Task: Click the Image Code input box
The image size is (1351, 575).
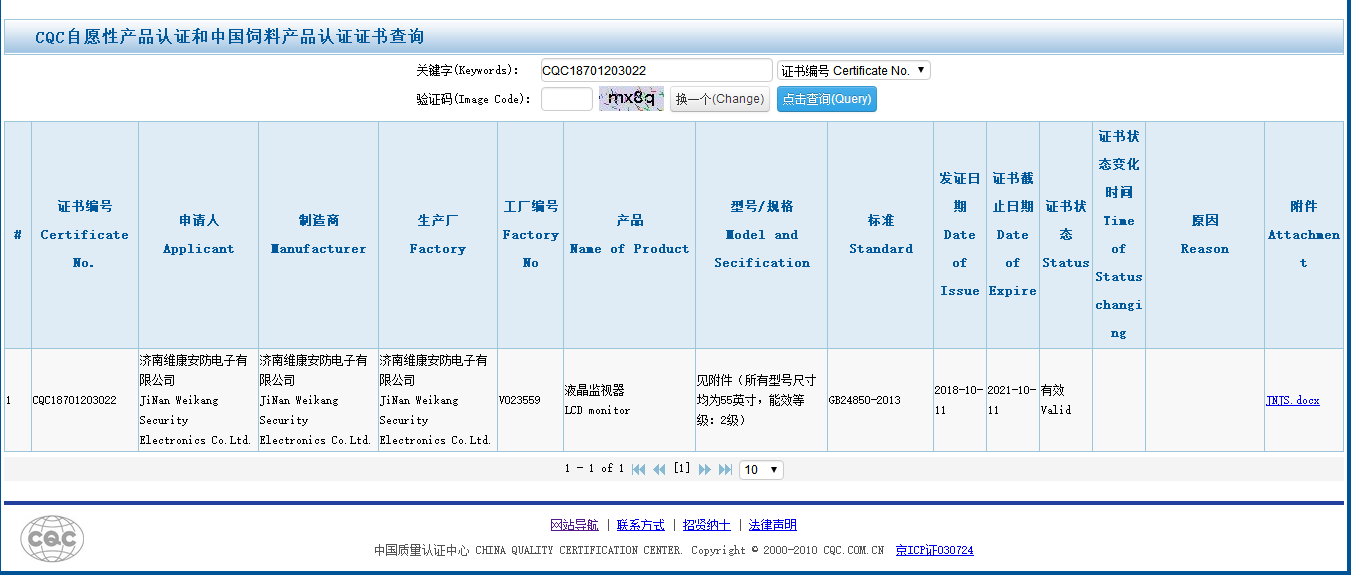Action: click(x=567, y=99)
